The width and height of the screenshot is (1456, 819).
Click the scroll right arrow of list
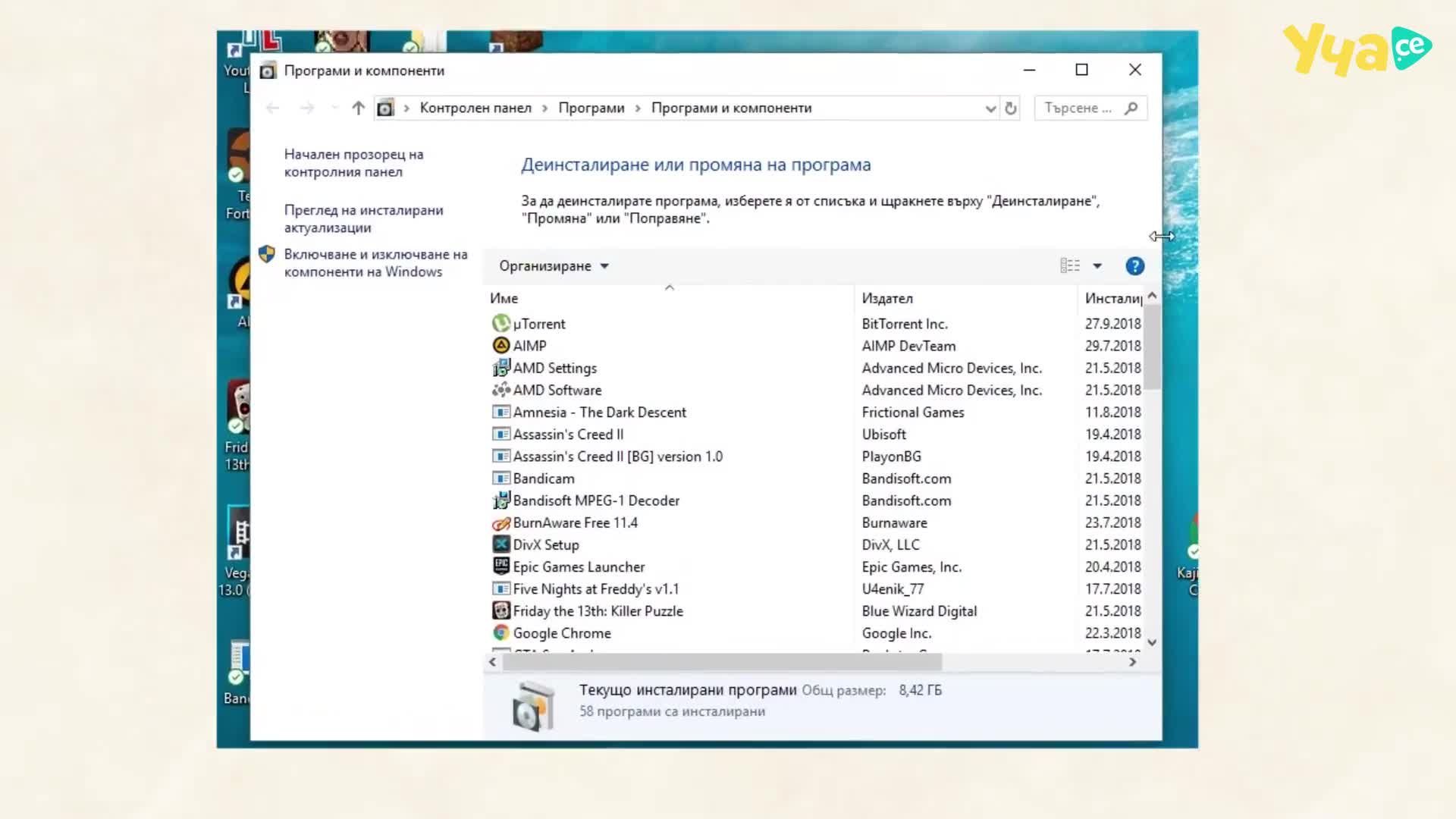[x=1132, y=662]
